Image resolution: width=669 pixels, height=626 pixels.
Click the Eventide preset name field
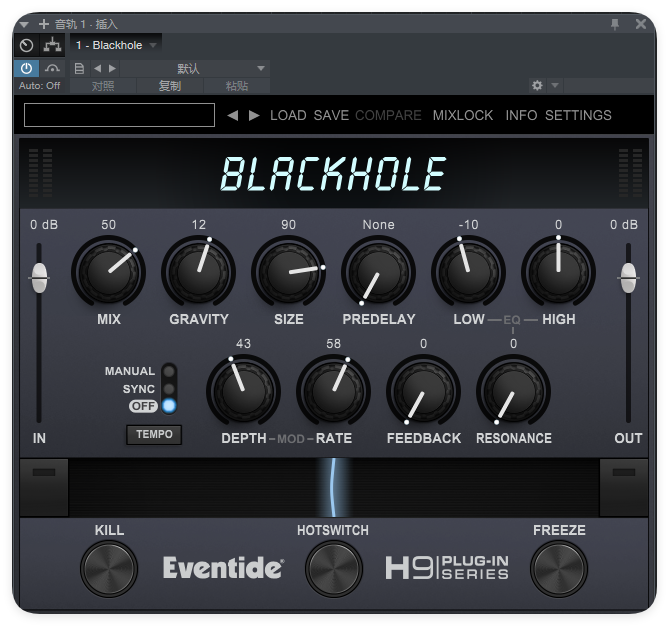pos(119,115)
